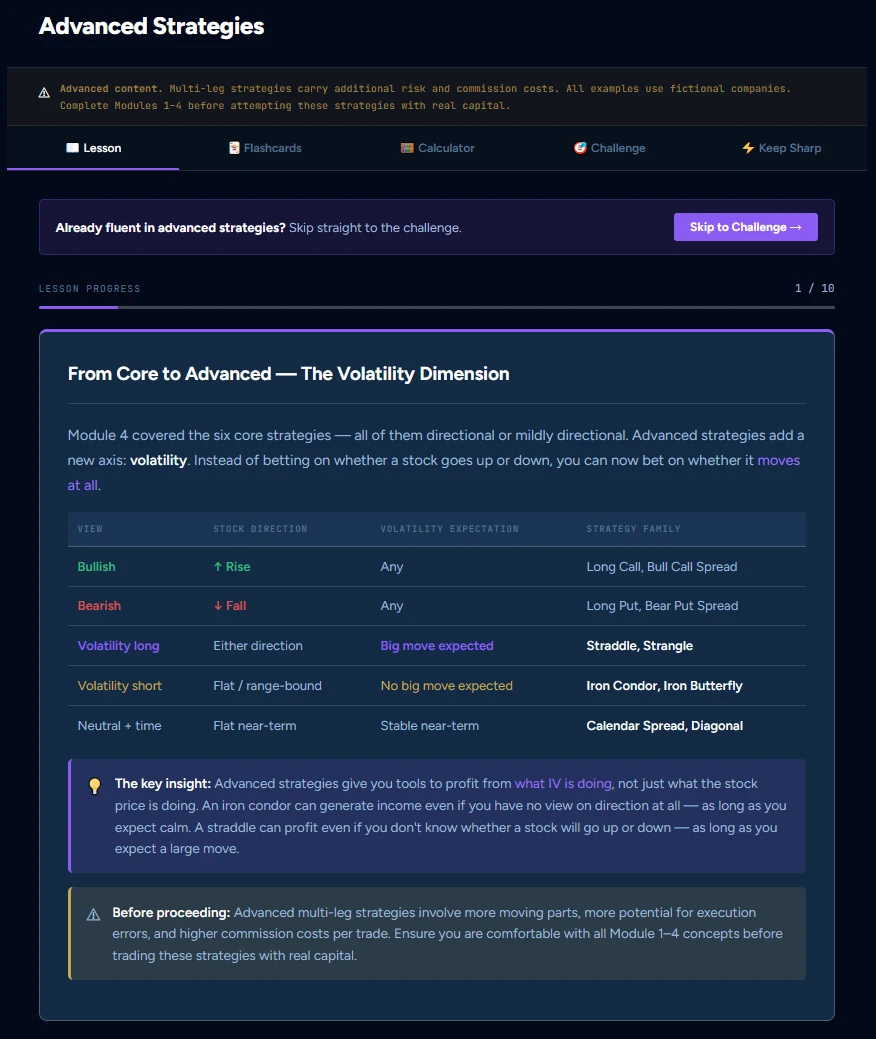876x1039 pixels.
Task: Click the VOLATILITY EXPECTATION column header
Action: tap(449, 529)
